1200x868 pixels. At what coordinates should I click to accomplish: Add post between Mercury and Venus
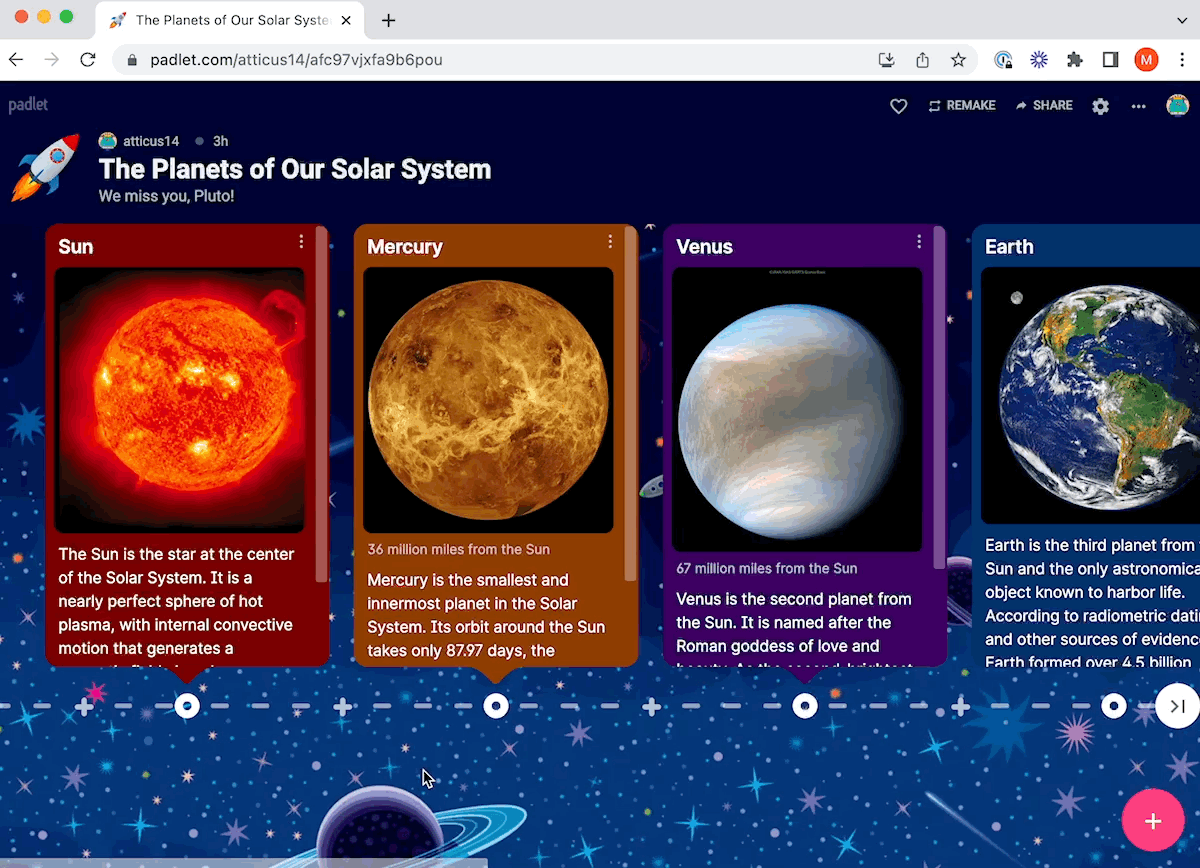[x=651, y=707]
